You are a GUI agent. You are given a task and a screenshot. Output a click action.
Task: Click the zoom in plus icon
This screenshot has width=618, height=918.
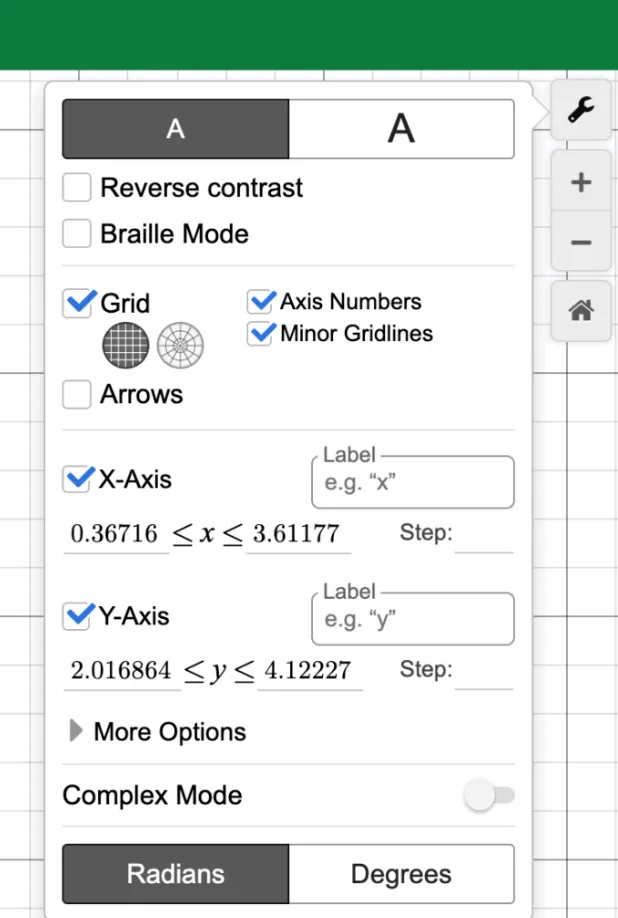coord(581,181)
